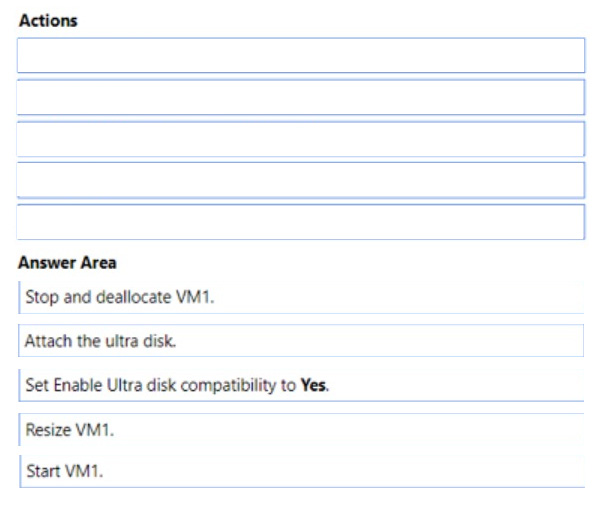
Task: Click the 'Start VM1.' action item
Action: point(60,470)
